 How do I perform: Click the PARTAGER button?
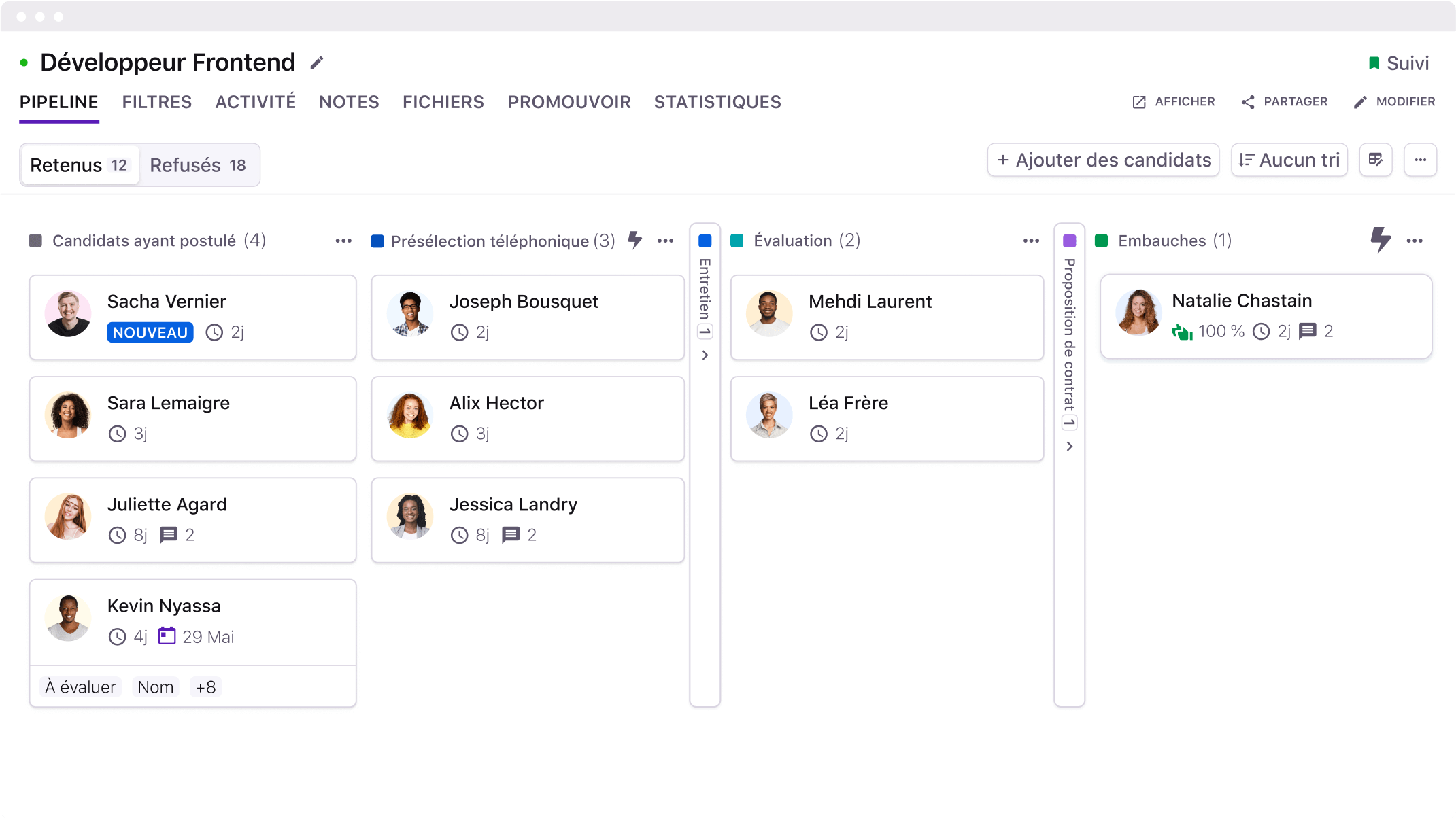pyautogui.click(x=1284, y=101)
